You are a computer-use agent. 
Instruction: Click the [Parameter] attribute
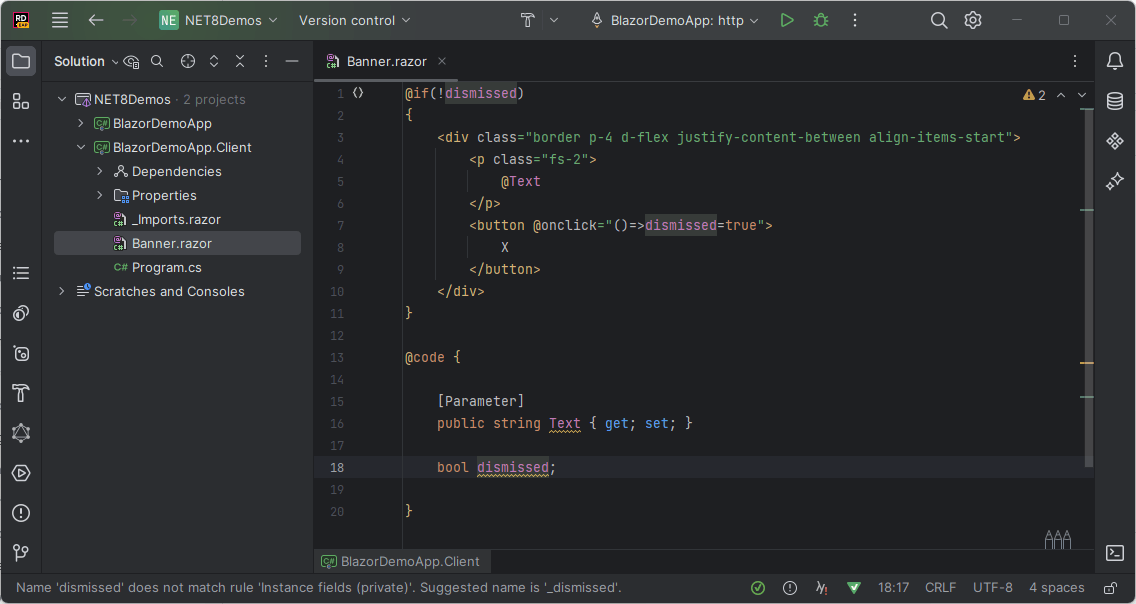coord(480,401)
